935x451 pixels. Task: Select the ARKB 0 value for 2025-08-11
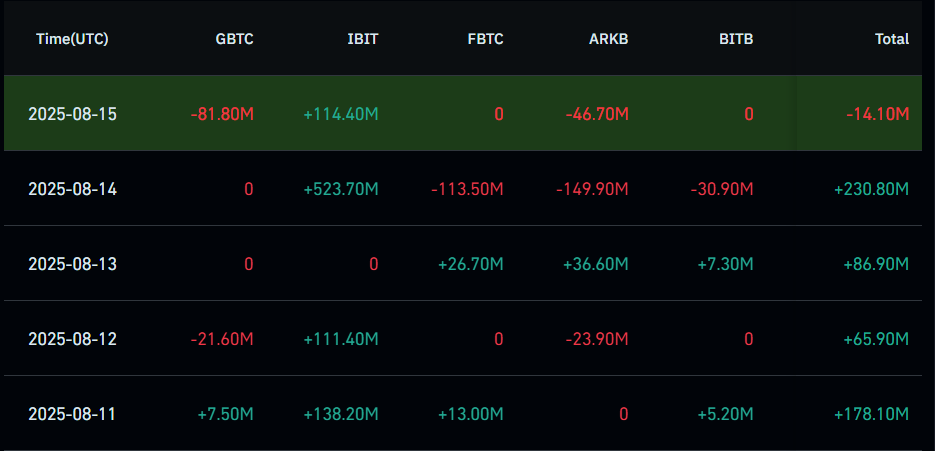click(x=624, y=414)
